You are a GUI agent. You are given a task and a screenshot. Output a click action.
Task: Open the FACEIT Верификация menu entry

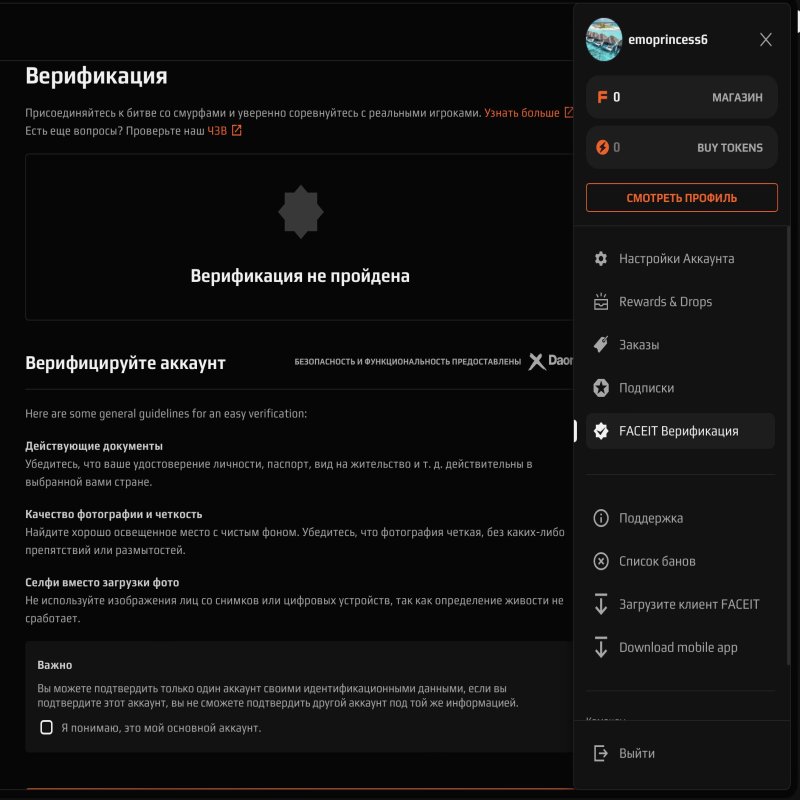click(x=680, y=431)
